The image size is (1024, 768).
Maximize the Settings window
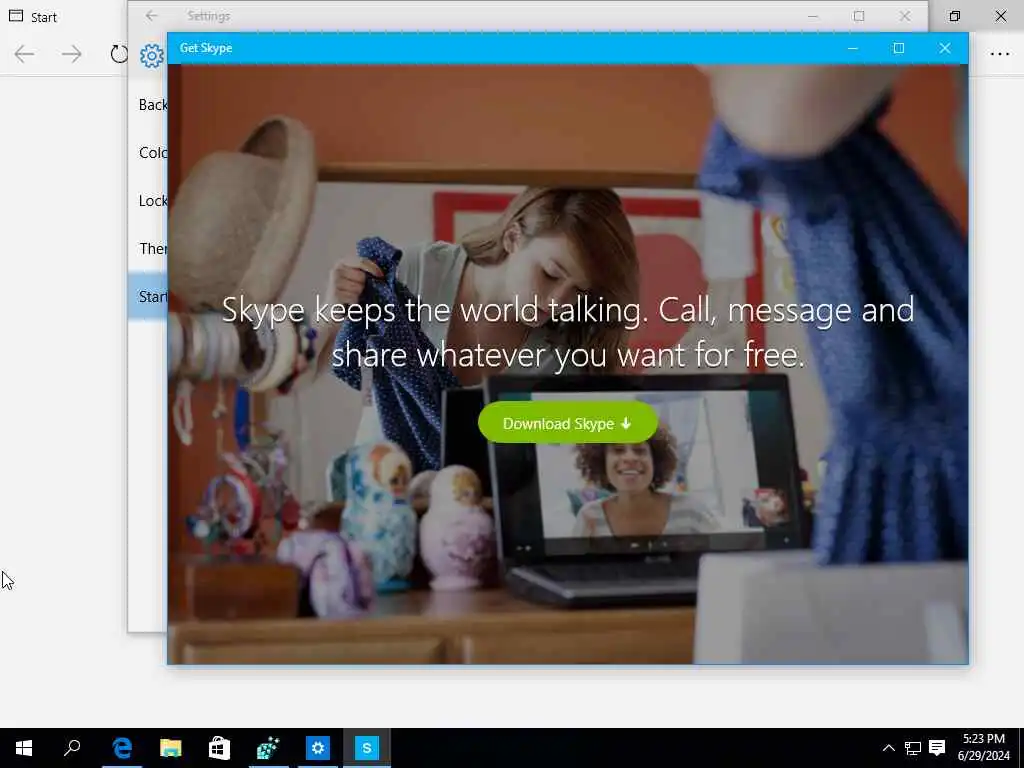pyautogui.click(x=858, y=16)
